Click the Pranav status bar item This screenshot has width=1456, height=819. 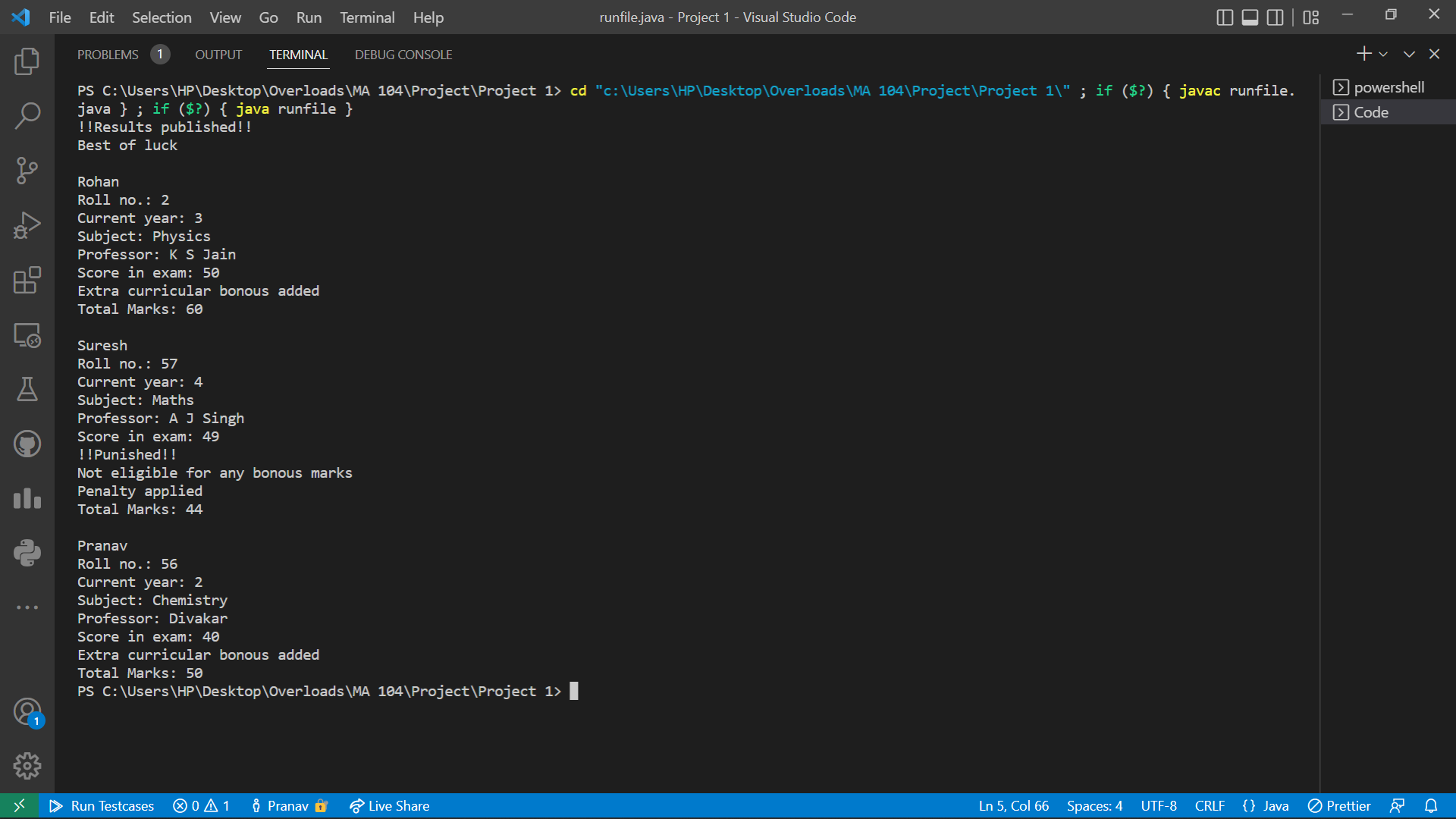pos(289,806)
